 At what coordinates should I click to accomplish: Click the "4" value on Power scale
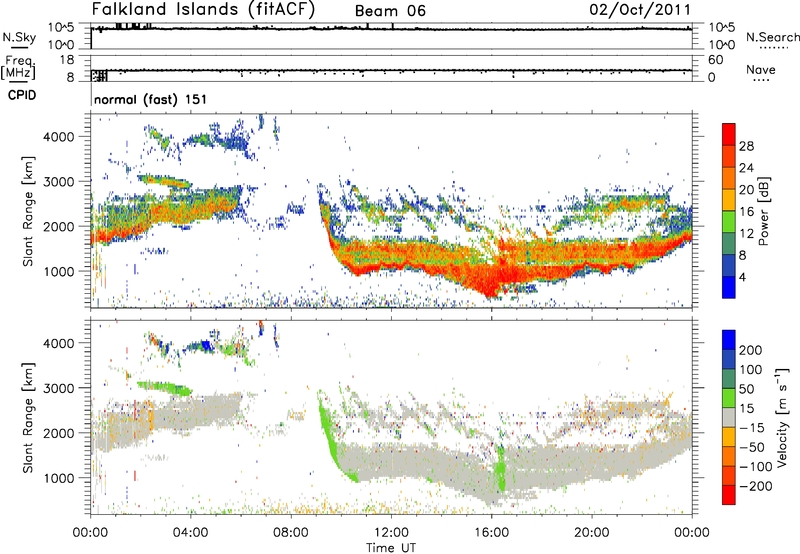[742, 277]
